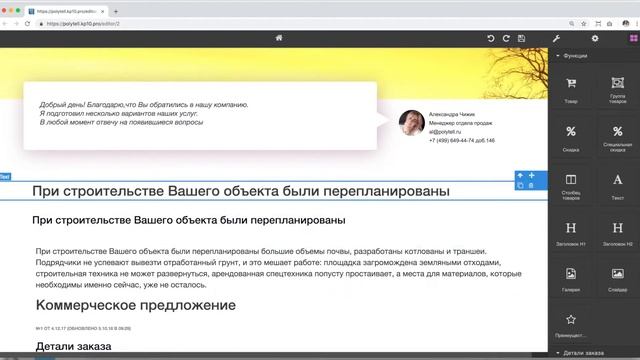Click the plus icon on selected block
The width and height of the screenshot is (640, 360).
click(x=531, y=176)
